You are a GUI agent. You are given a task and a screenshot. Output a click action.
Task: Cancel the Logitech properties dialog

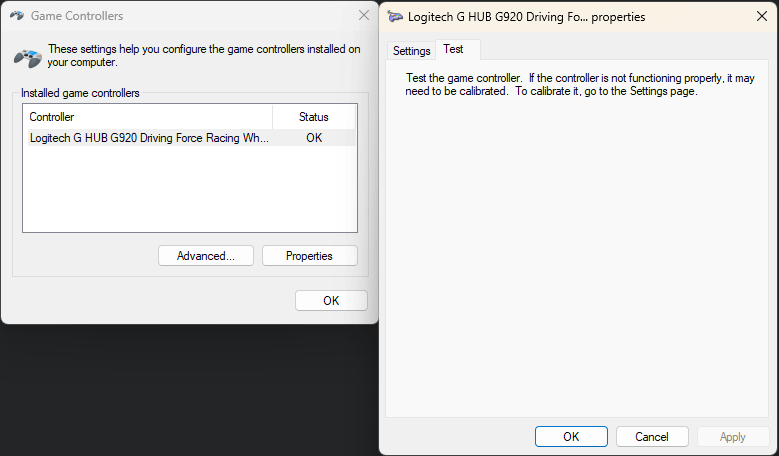652,437
